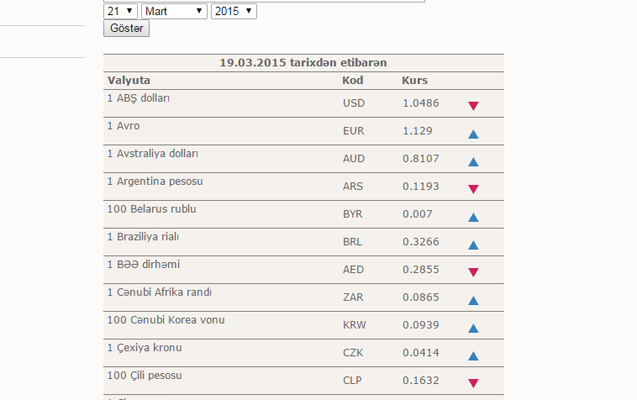Click the red down arrow for AED
Image resolution: width=637 pixels, height=400 pixels.
point(473,272)
